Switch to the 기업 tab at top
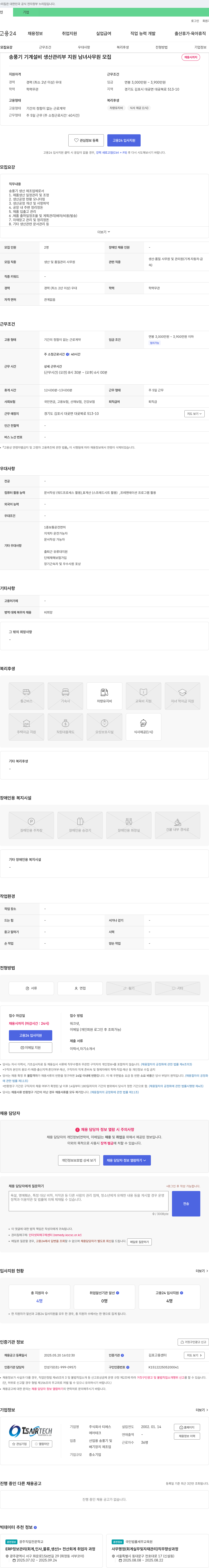The width and height of the screenshot is (209, 1568). 26,12
